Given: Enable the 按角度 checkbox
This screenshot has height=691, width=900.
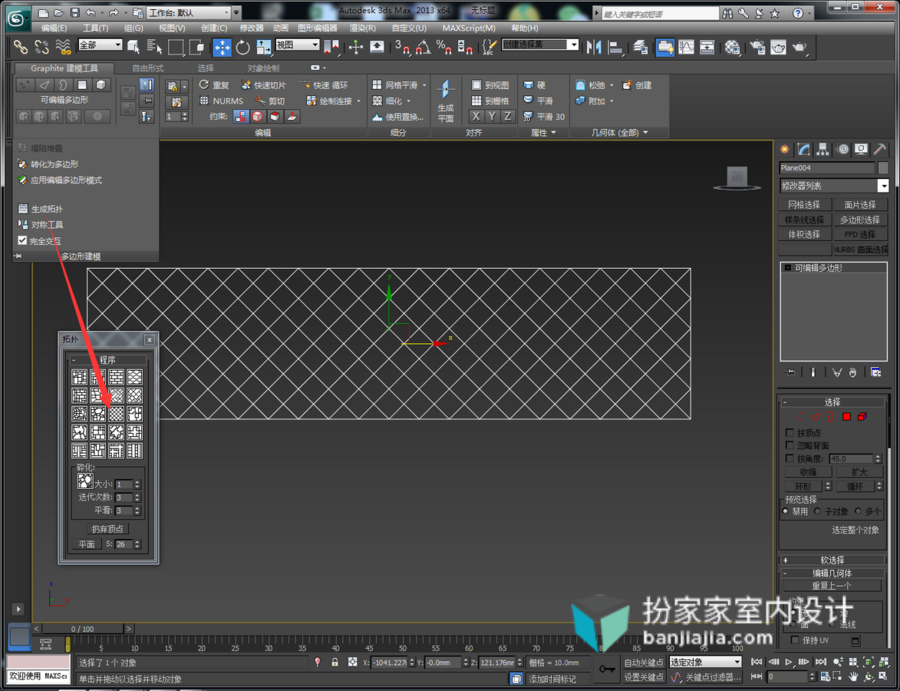Looking at the screenshot, I should click(790, 459).
